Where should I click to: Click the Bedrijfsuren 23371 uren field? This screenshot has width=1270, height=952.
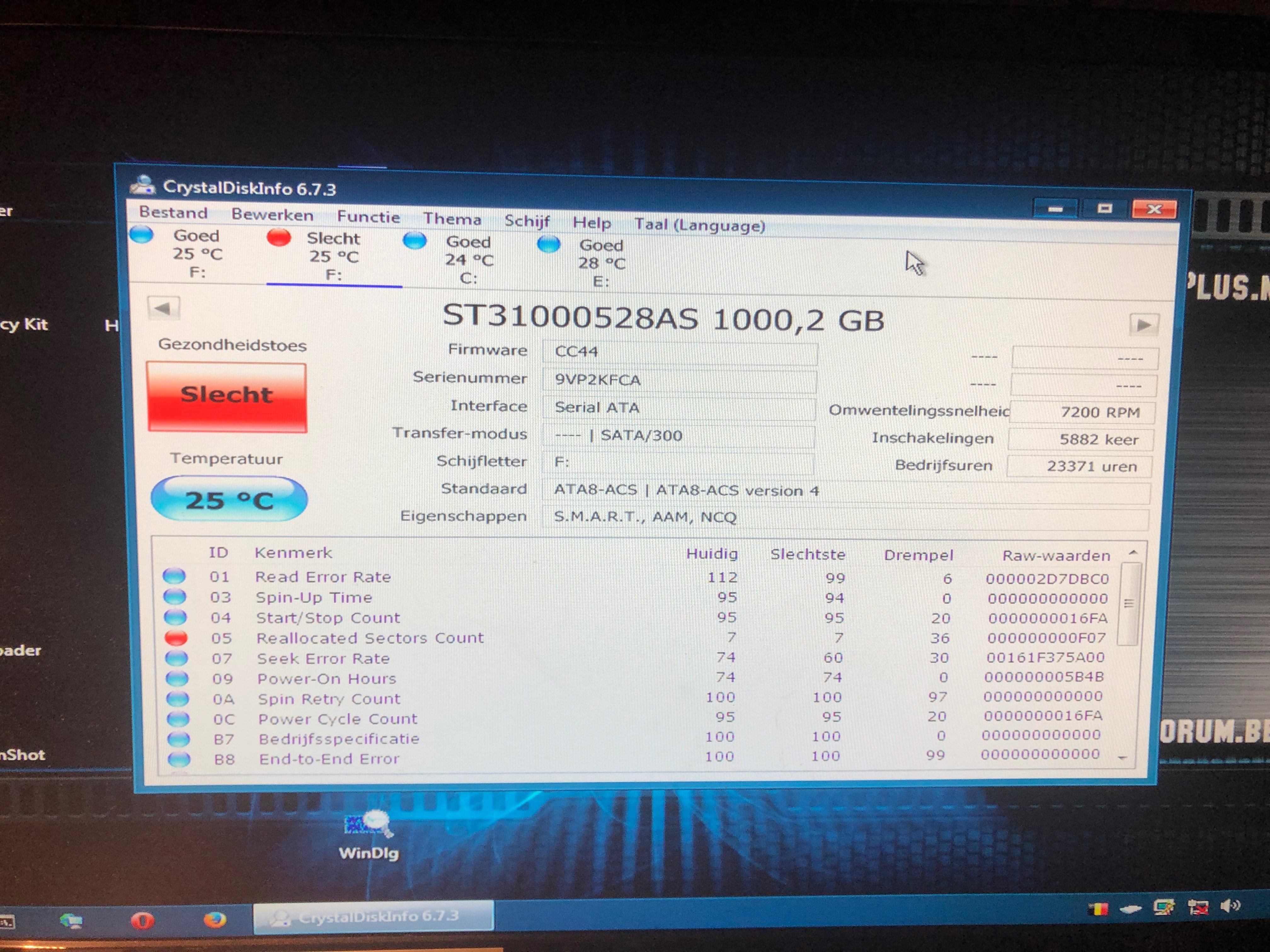tap(1079, 466)
